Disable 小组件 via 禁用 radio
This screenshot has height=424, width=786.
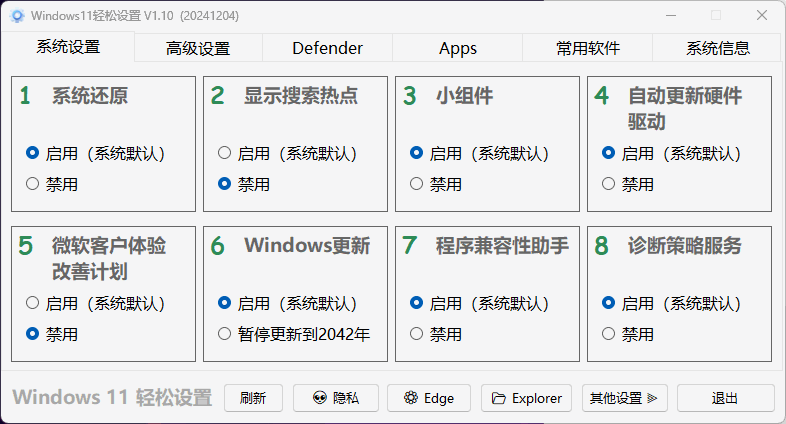point(416,184)
